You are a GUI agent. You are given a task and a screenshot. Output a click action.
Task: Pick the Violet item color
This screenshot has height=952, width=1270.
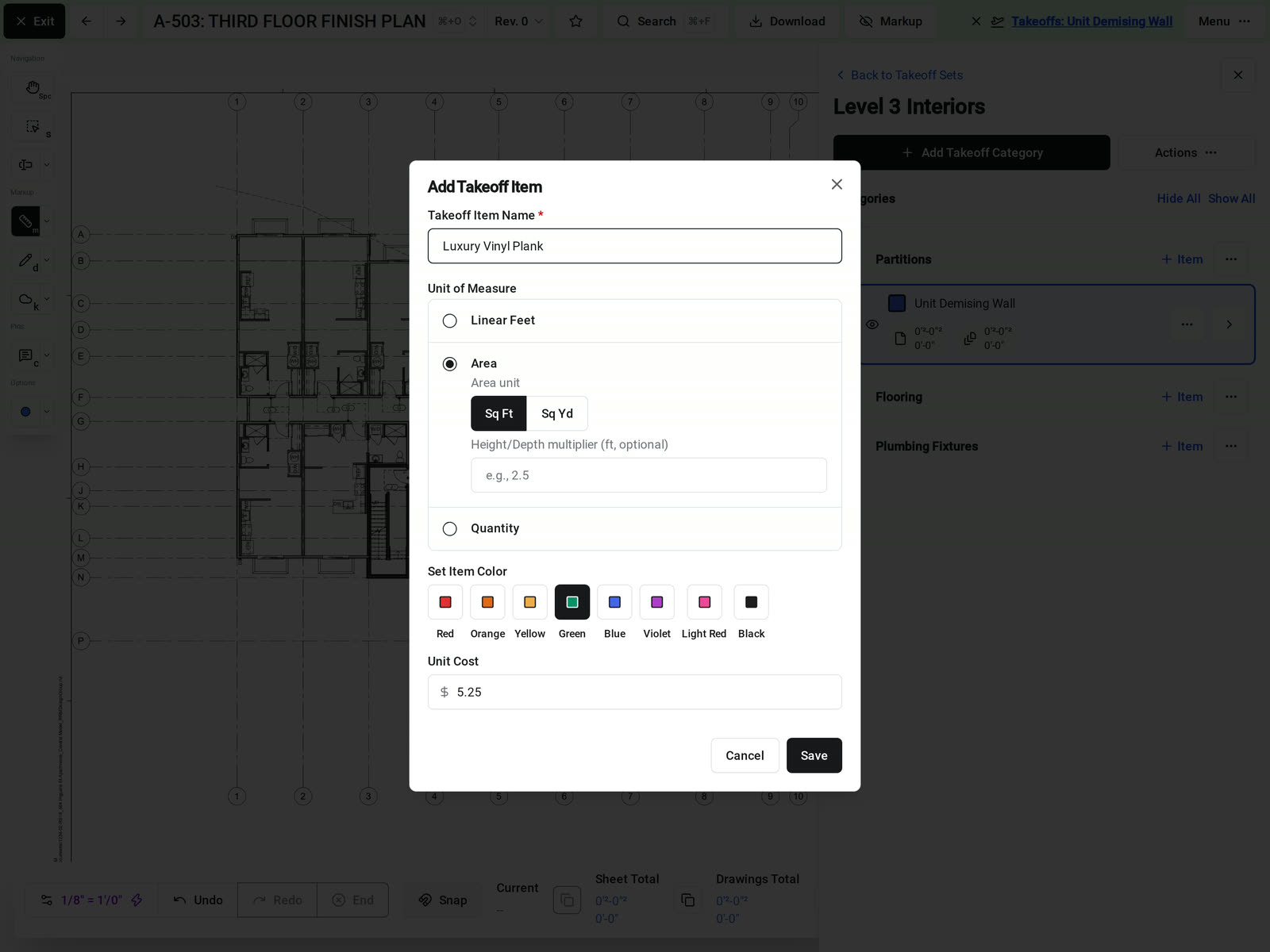pyautogui.click(x=657, y=602)
